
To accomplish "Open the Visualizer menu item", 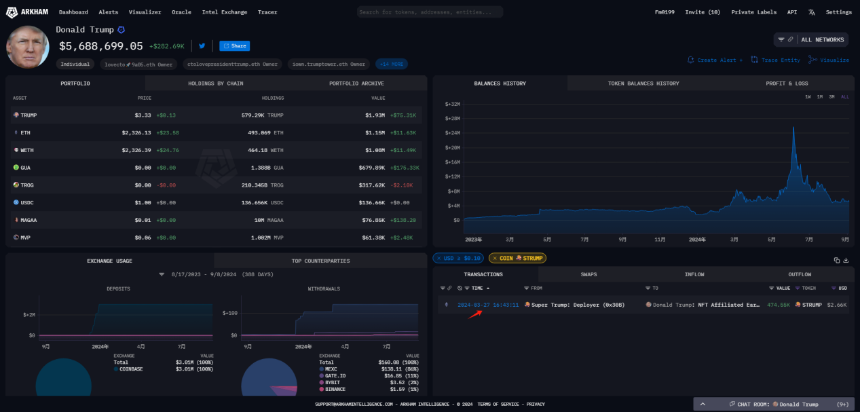I will click(x=145, y=12).
